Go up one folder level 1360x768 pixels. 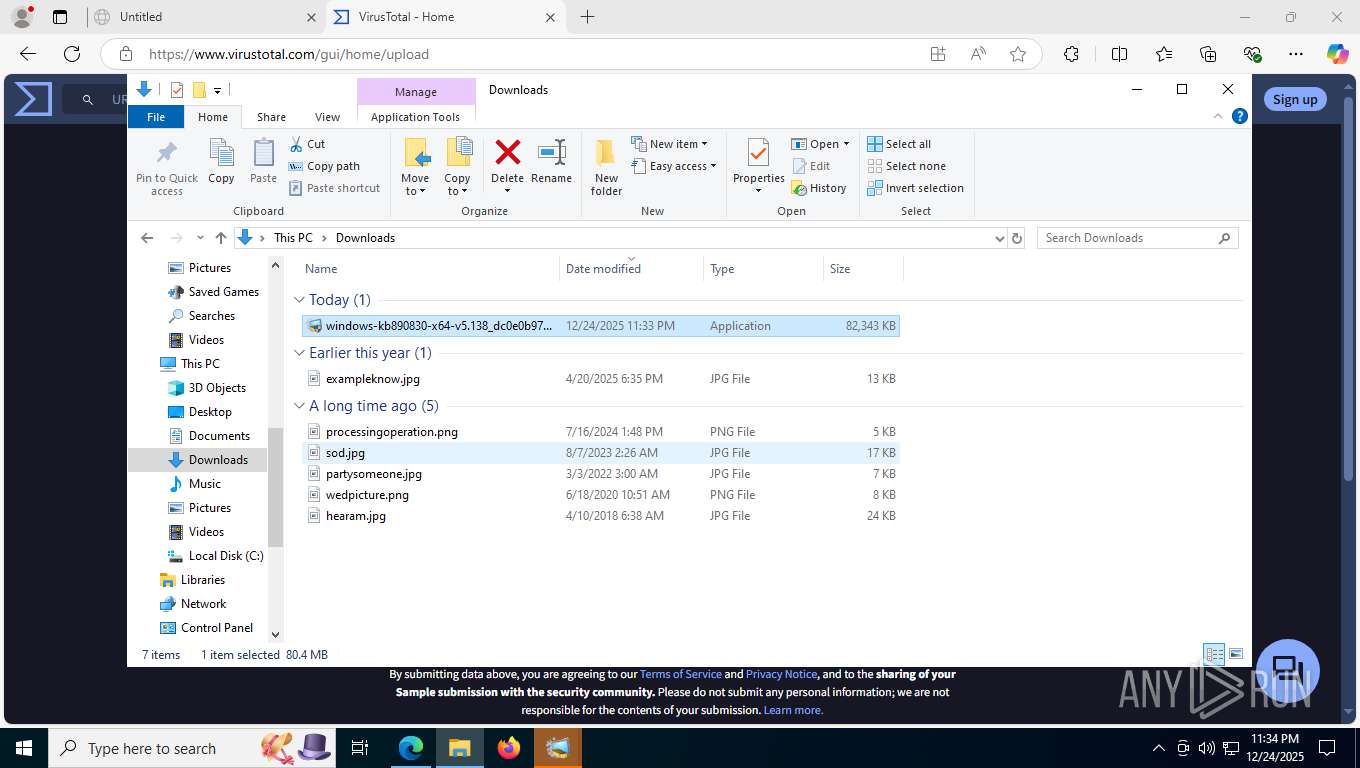coord(221,238)
